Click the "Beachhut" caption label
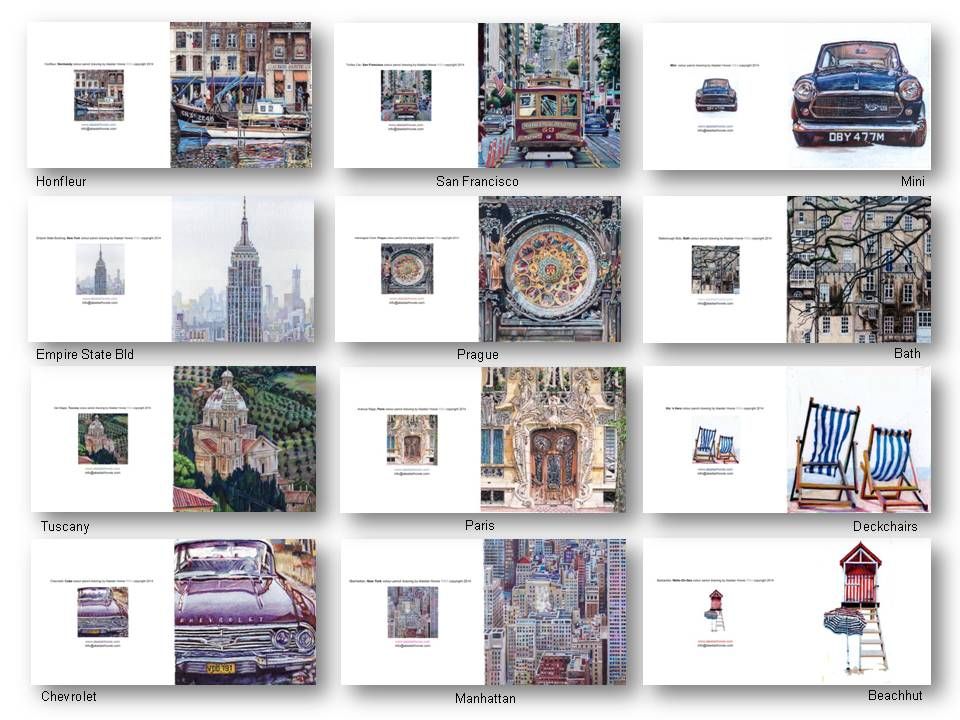This screenshot has width=960, height=720. click(x=895, y=695)
